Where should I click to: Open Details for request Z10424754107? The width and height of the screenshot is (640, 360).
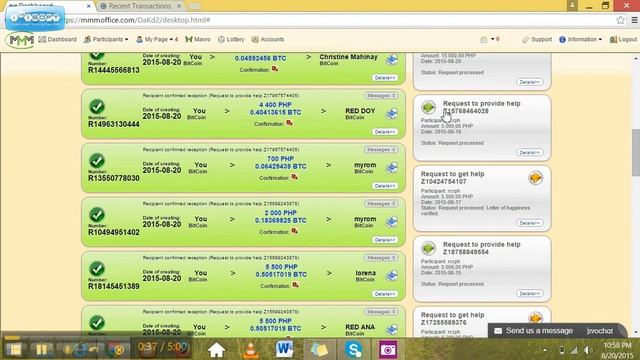(x=529, y=223)
